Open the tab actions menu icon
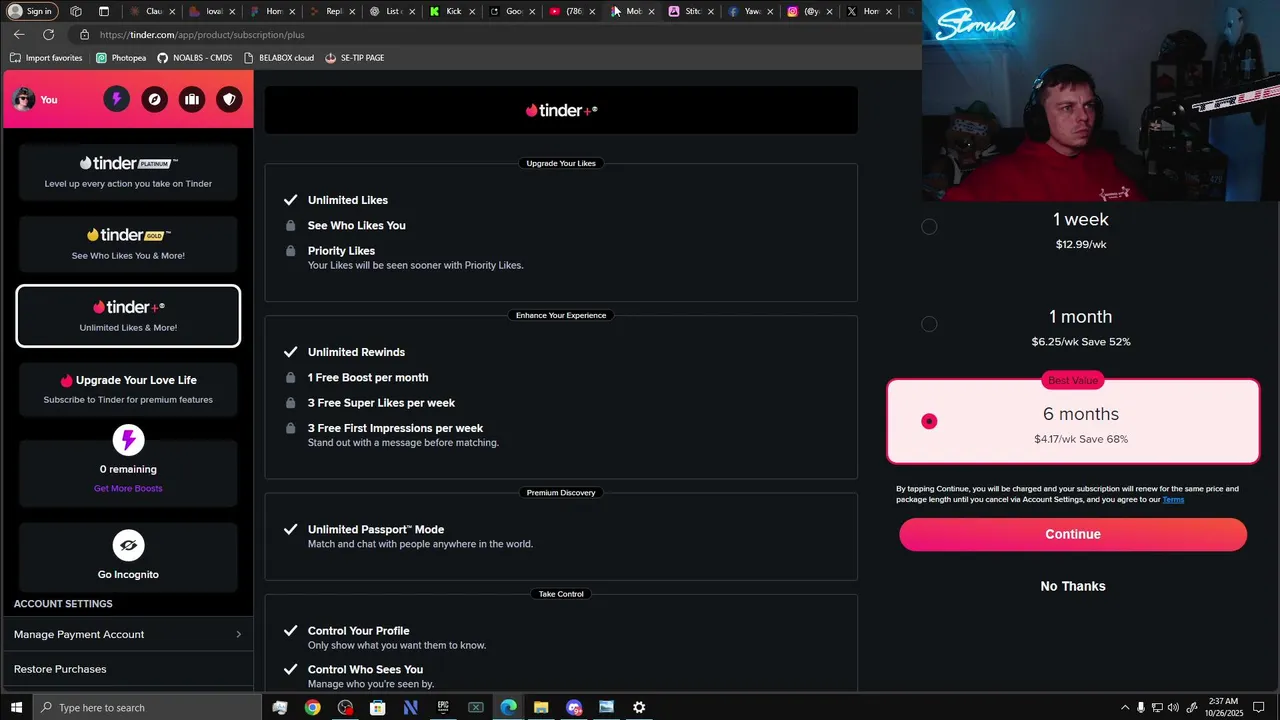Screen dimensions: 1280x720 pos(104,12)
